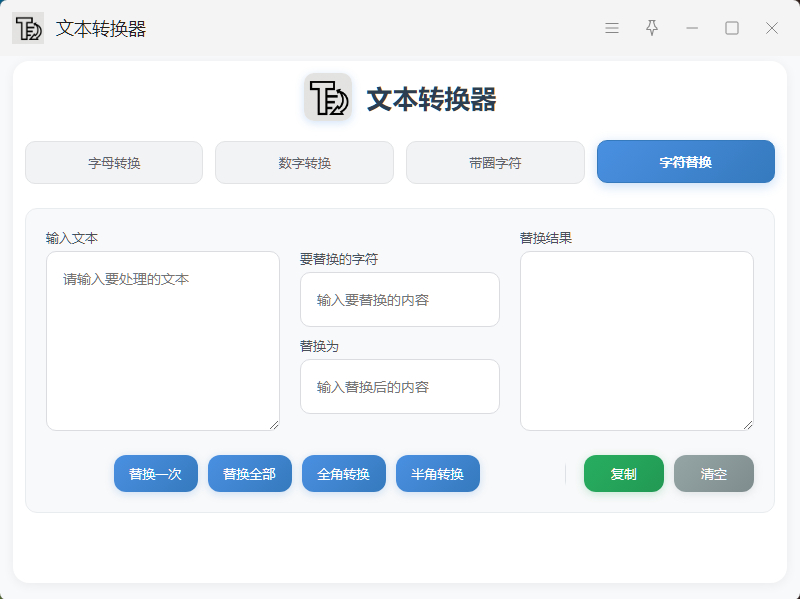The height and width of the screenshot is (599, 800).
Task: Open the hamburger menu in title bar
Action: point(612,28)
